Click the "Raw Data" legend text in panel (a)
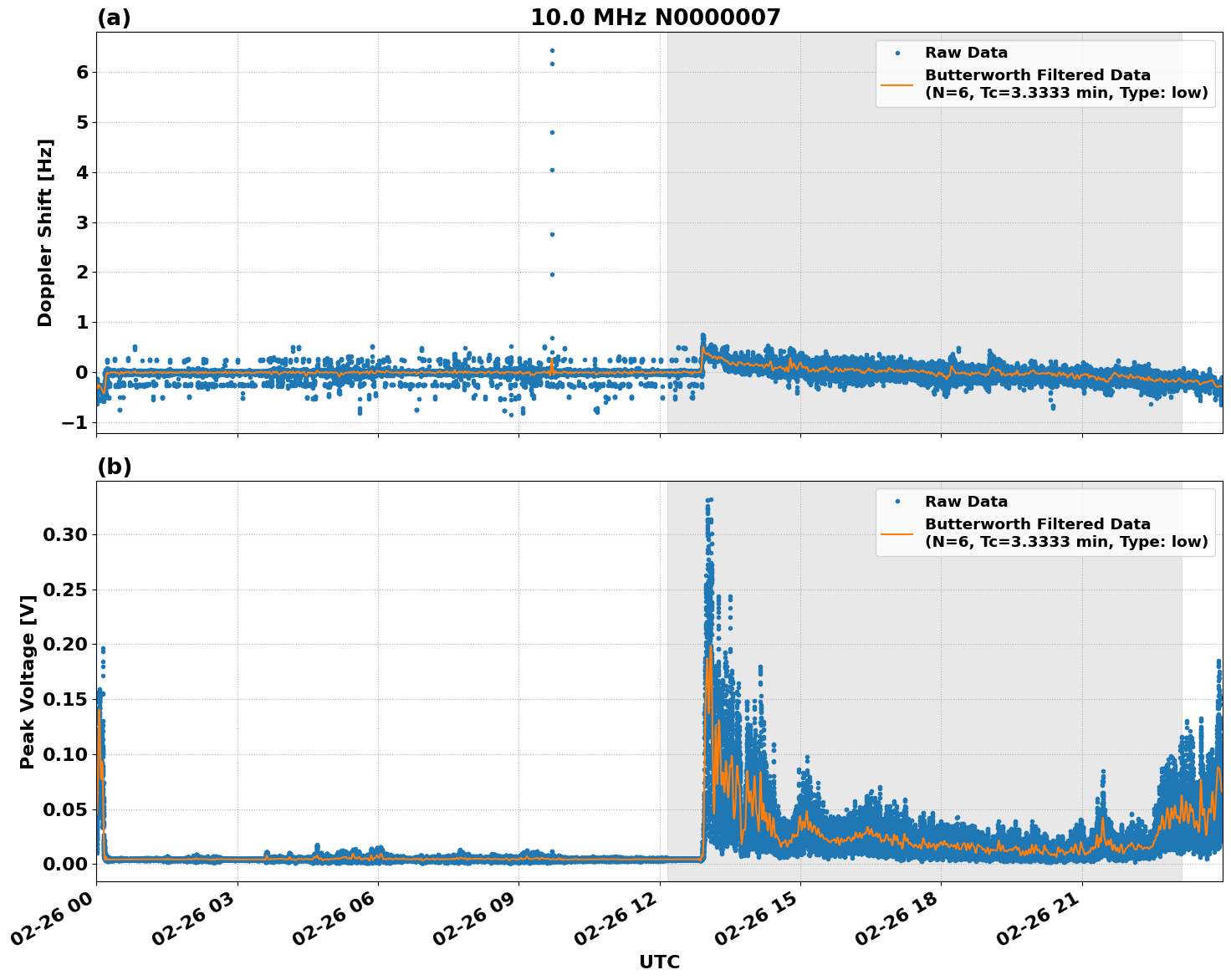 click(x=966, y=54)
